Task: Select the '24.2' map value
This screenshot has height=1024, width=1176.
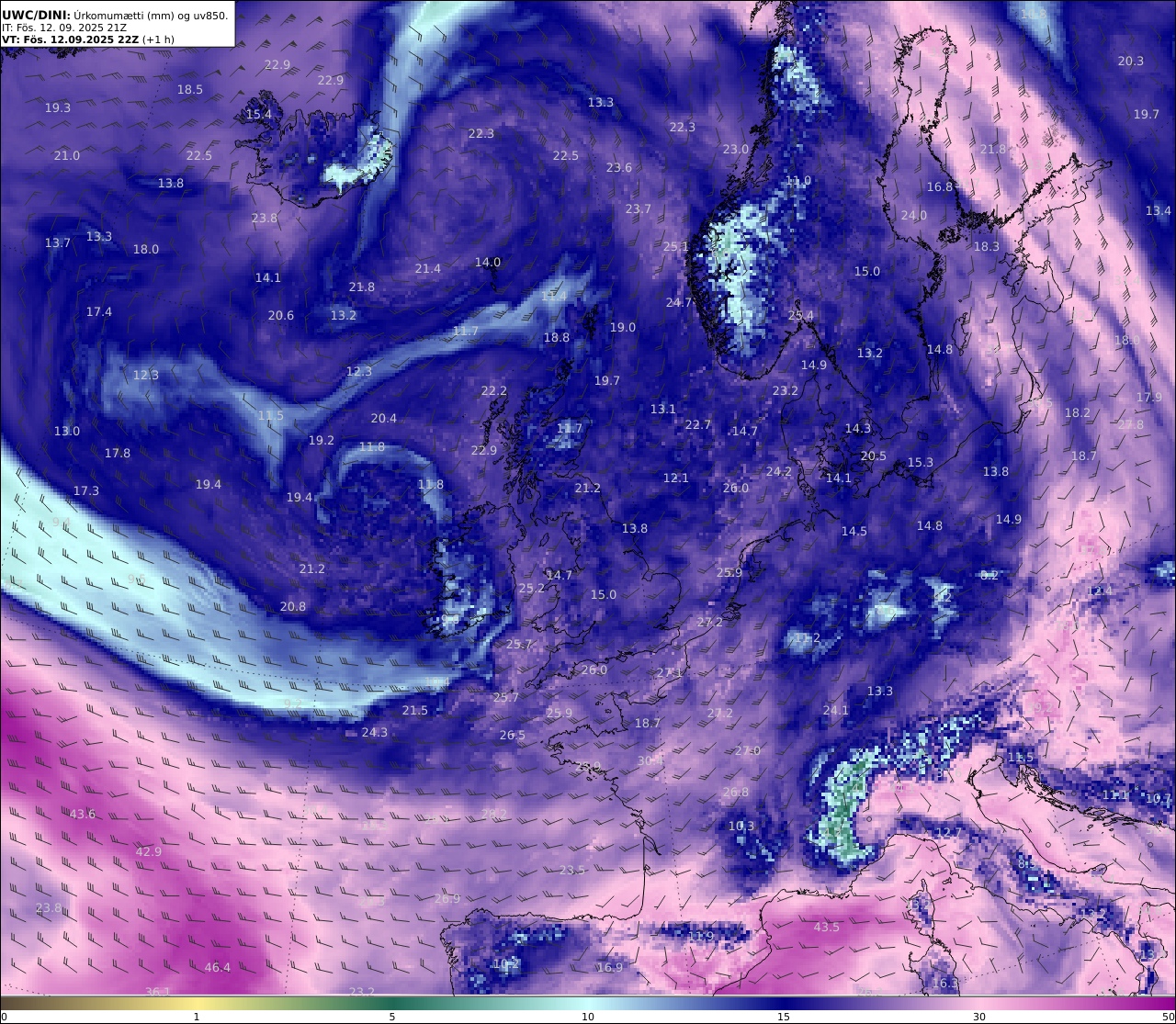Action: (x=779, y=472)
